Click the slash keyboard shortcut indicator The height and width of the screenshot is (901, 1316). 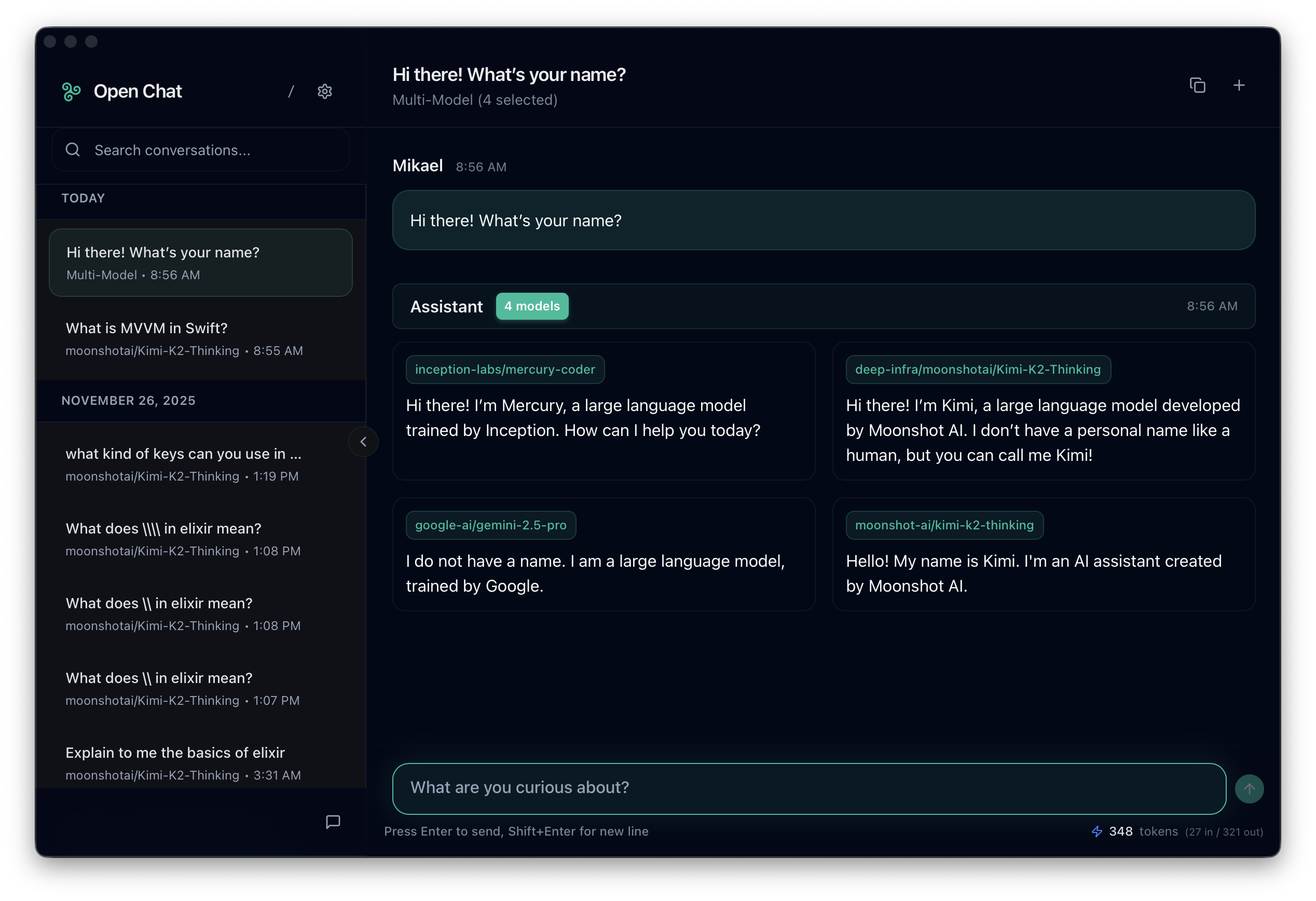[x=291, y=91]
